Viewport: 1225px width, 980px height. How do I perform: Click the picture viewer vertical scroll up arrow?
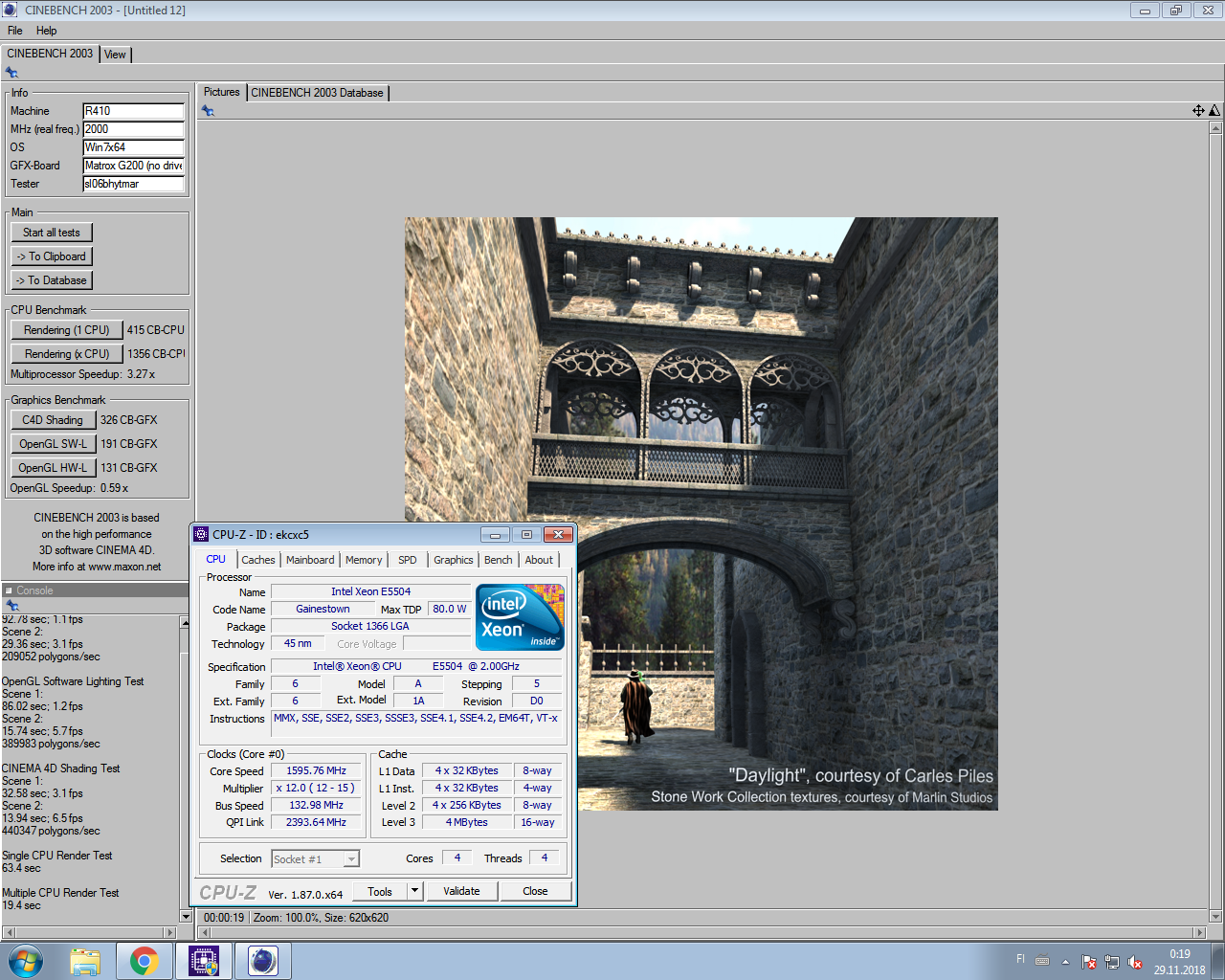coord(1215,127)
